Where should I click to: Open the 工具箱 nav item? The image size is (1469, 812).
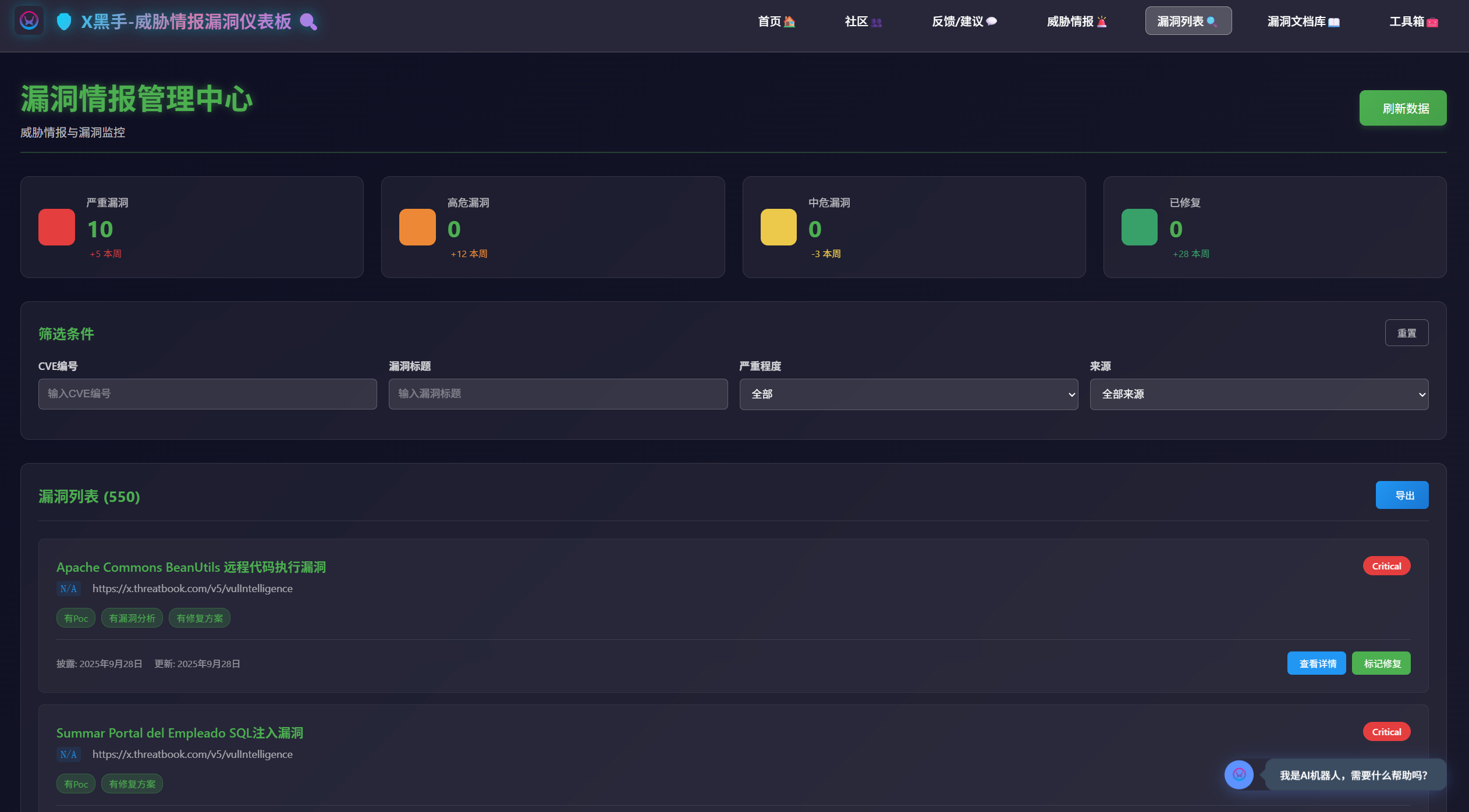1413,22
